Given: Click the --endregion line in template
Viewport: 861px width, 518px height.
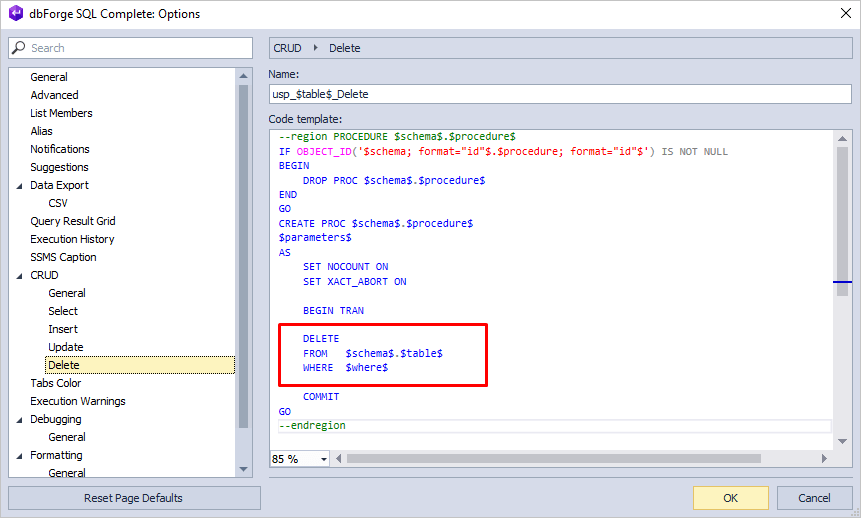Looking at the screenshot, I should tap(312, 426).
